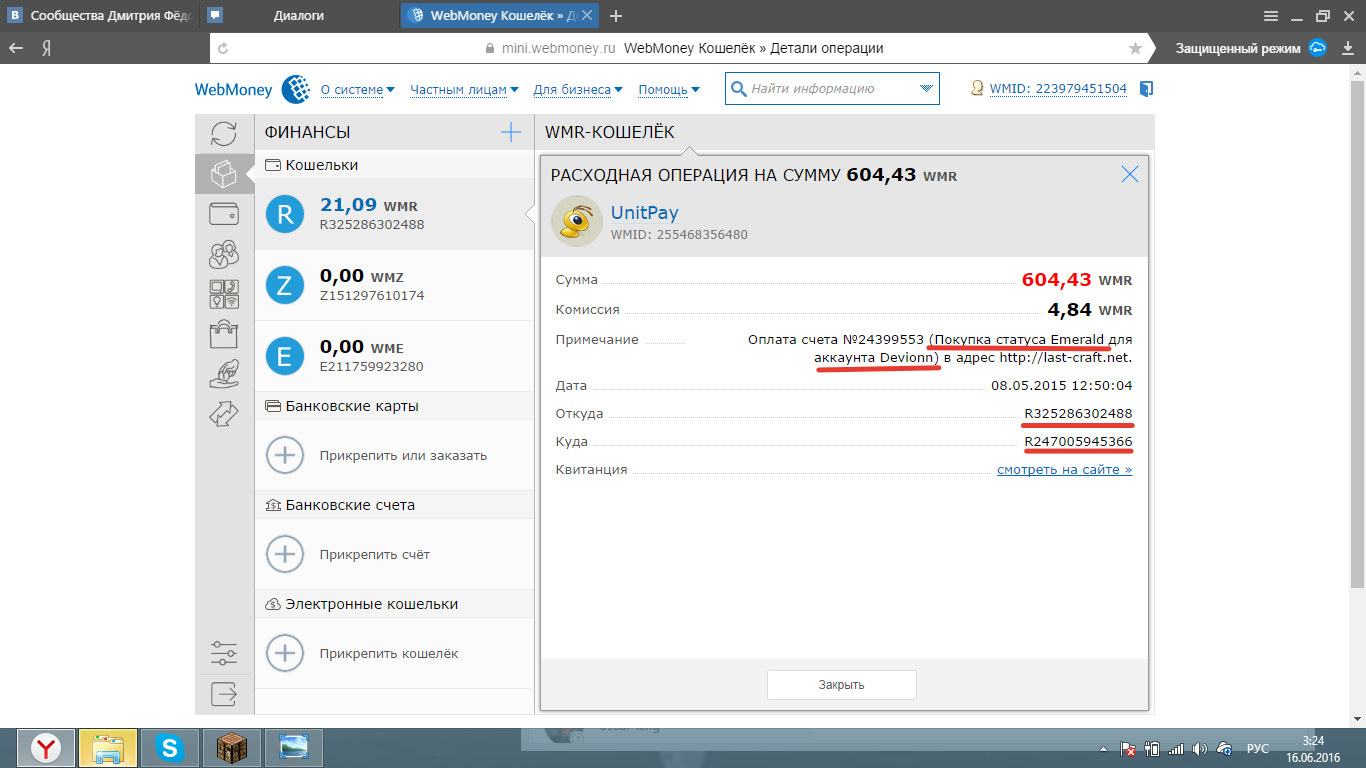
Task: Switch to the Диалоги browser tab
Action: (300, 16)
